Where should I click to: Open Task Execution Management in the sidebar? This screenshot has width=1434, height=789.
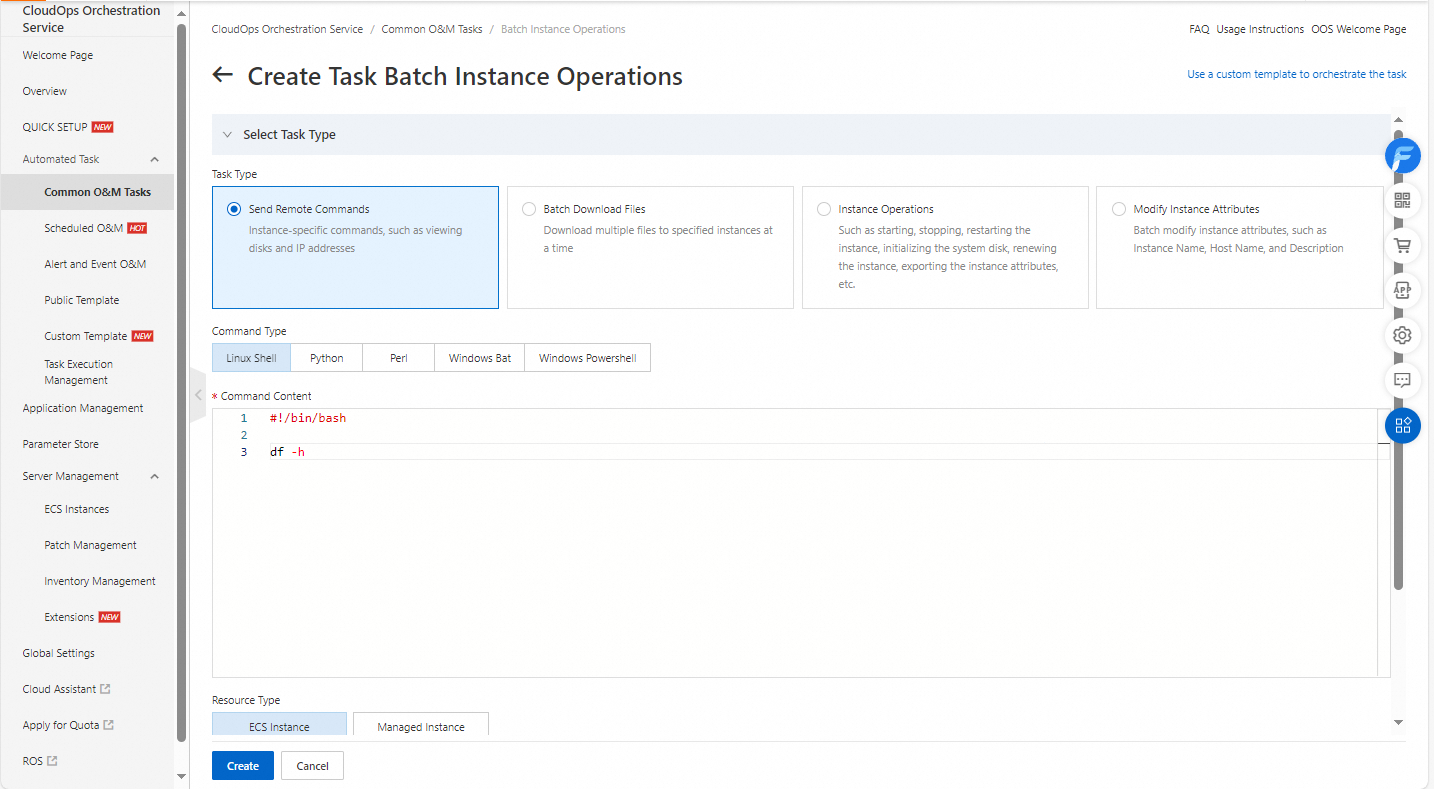(x=79, y=372)
